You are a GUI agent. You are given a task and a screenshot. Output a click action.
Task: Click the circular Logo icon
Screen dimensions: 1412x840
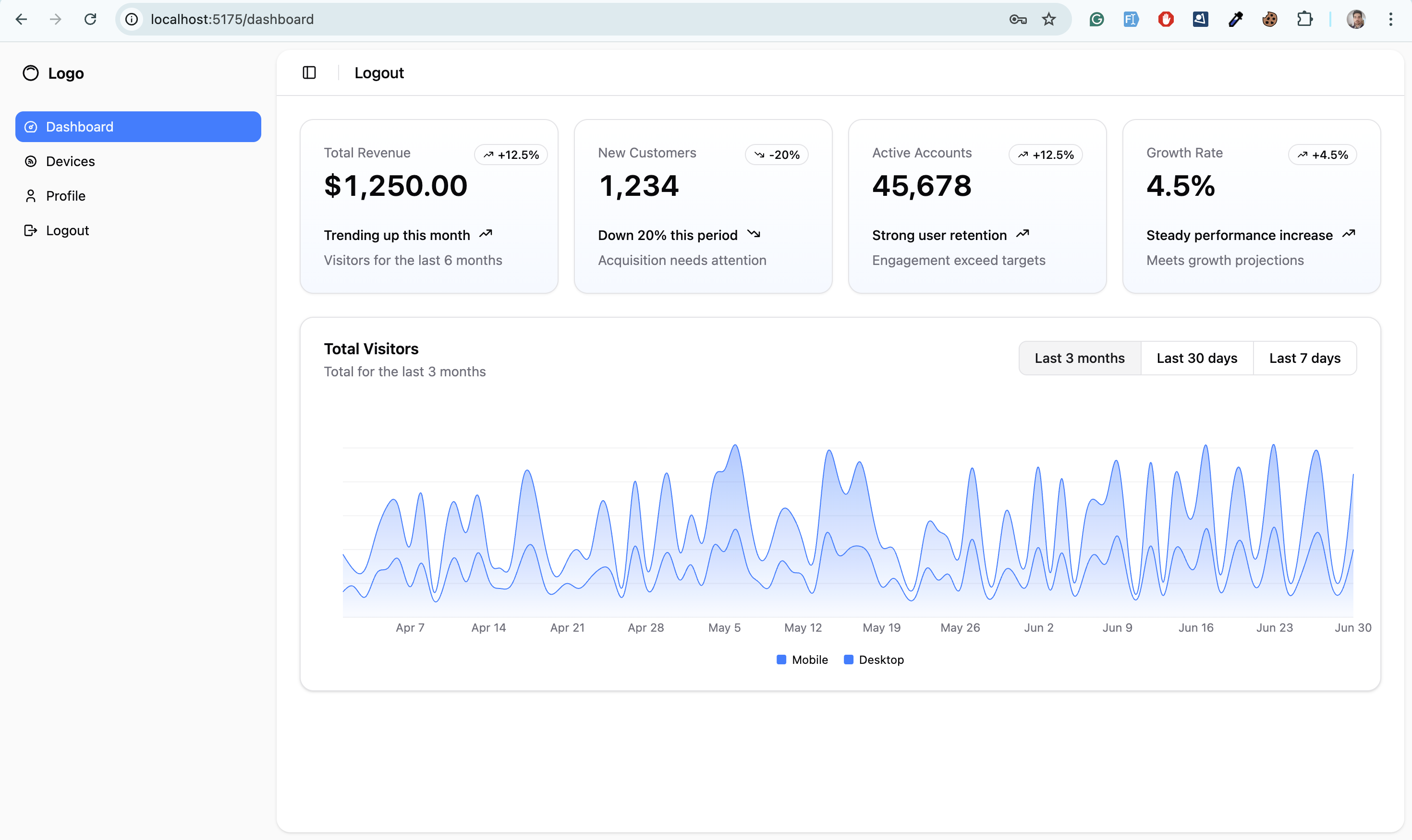(x=31, y=73)
